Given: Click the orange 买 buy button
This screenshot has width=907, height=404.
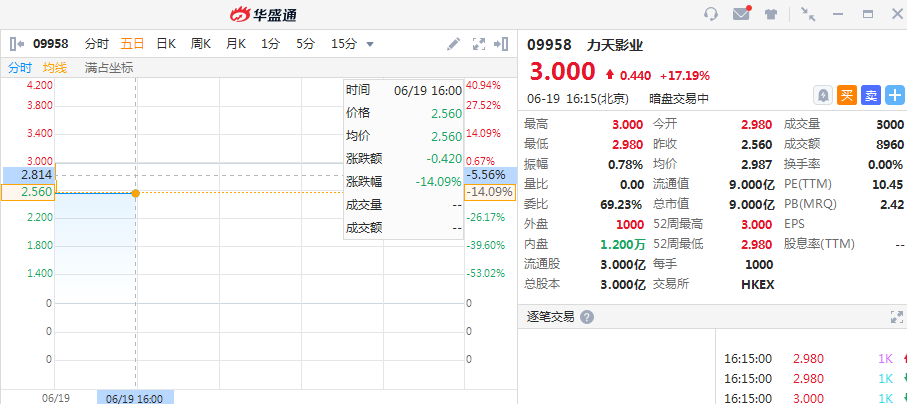Looking at the screenshot, I should pyautogui.click(x=847, y=95).
